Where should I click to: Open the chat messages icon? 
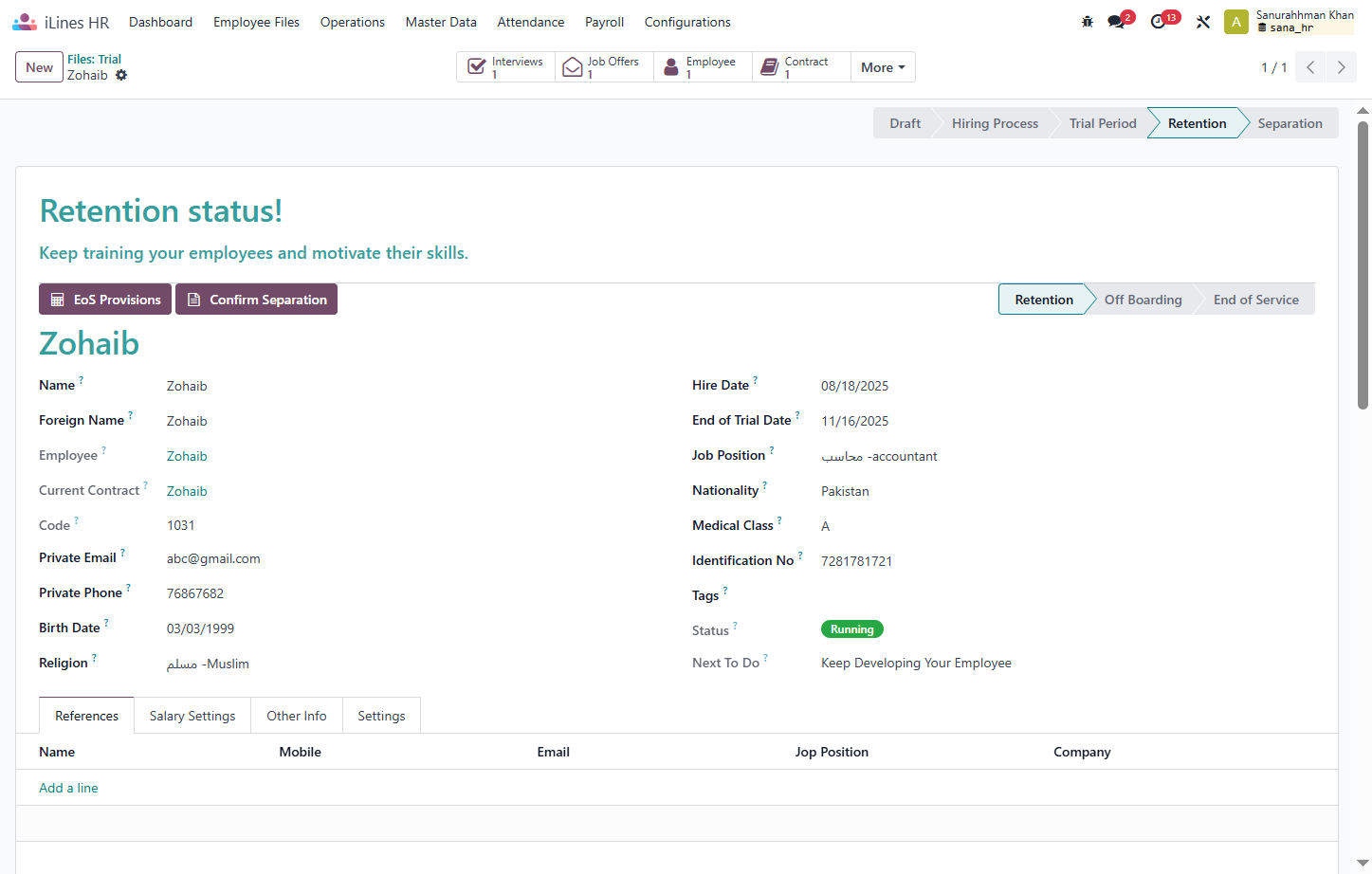(1116, 22)
